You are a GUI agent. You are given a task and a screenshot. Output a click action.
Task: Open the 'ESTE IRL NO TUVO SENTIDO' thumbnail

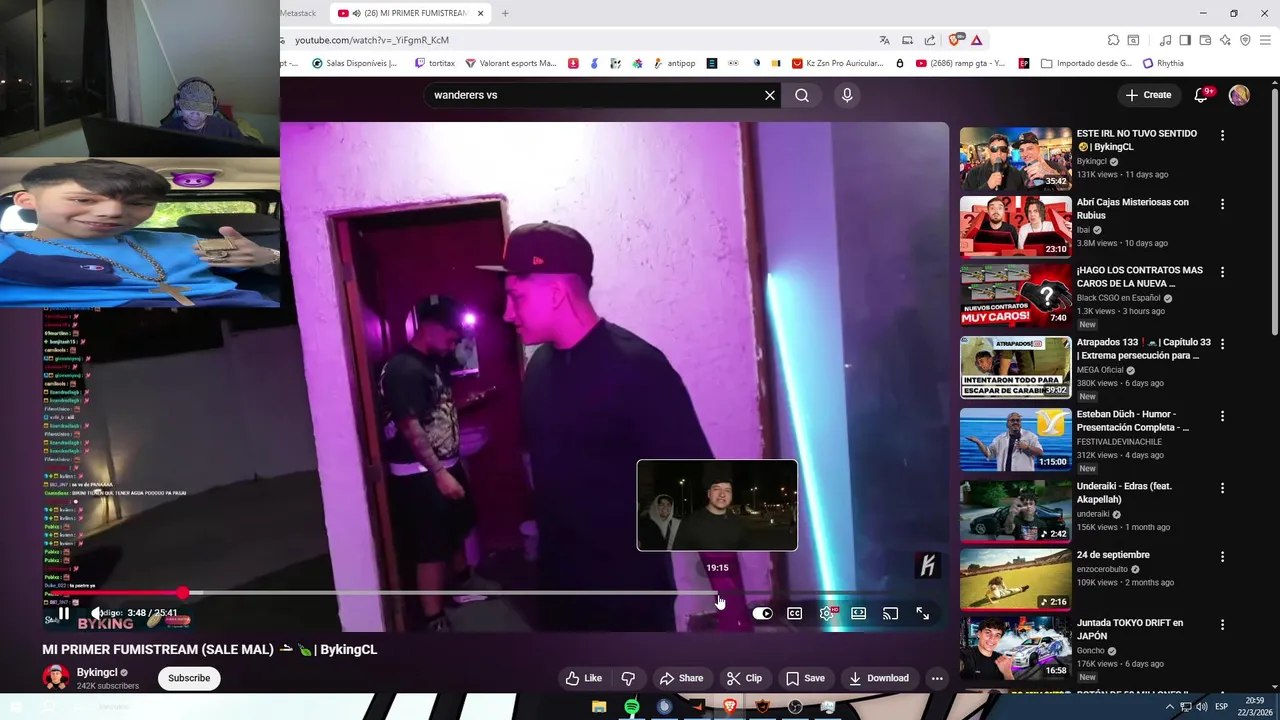coord(1015,158)
